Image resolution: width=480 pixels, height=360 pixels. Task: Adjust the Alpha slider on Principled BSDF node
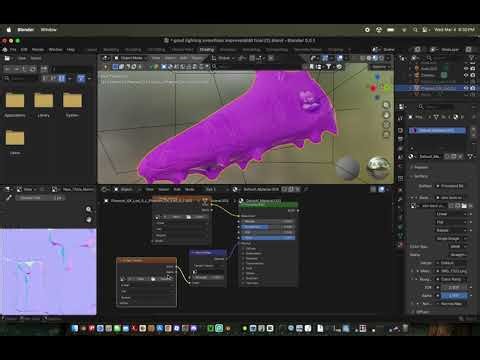pyautogui.click(x=269, y=238)
